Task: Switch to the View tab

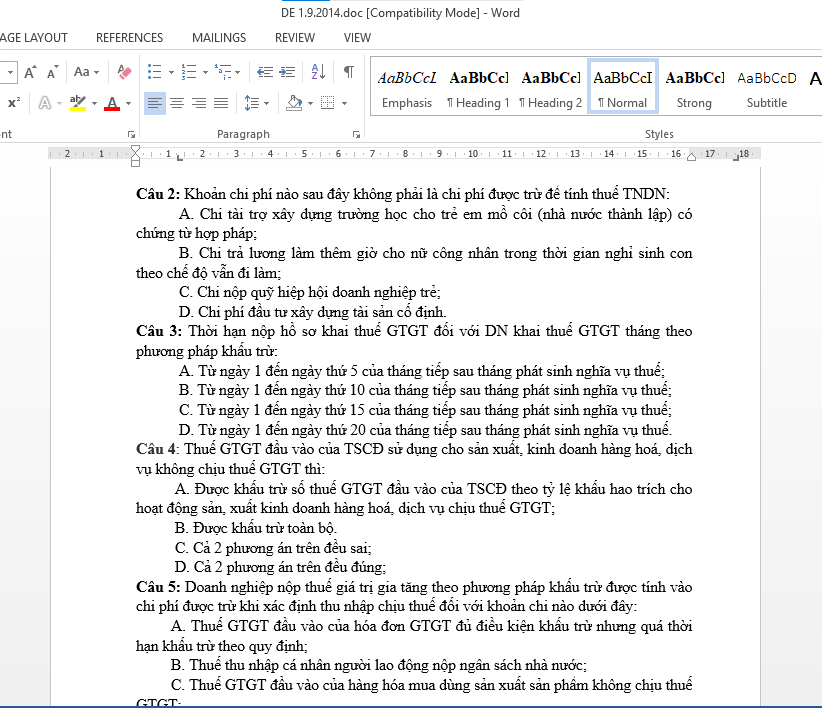Action: (357, 38)
